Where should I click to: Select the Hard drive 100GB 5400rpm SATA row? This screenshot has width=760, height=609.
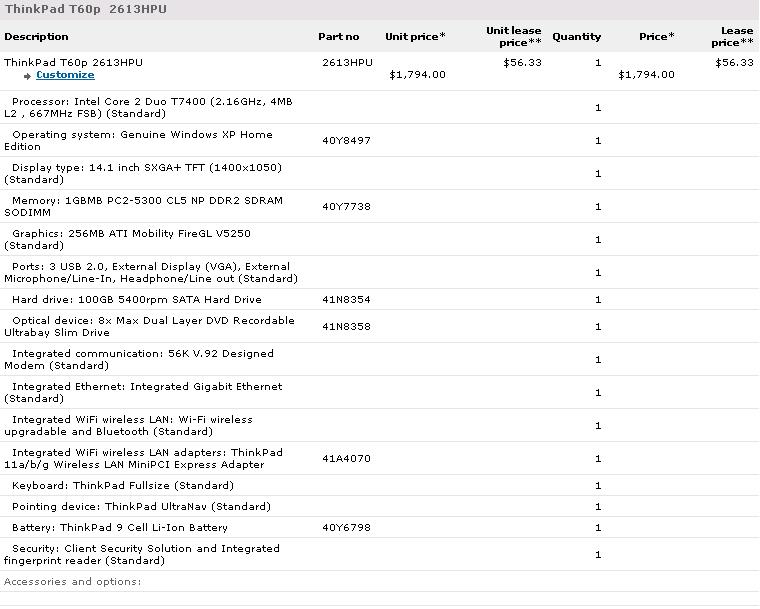tap(380, 299)
